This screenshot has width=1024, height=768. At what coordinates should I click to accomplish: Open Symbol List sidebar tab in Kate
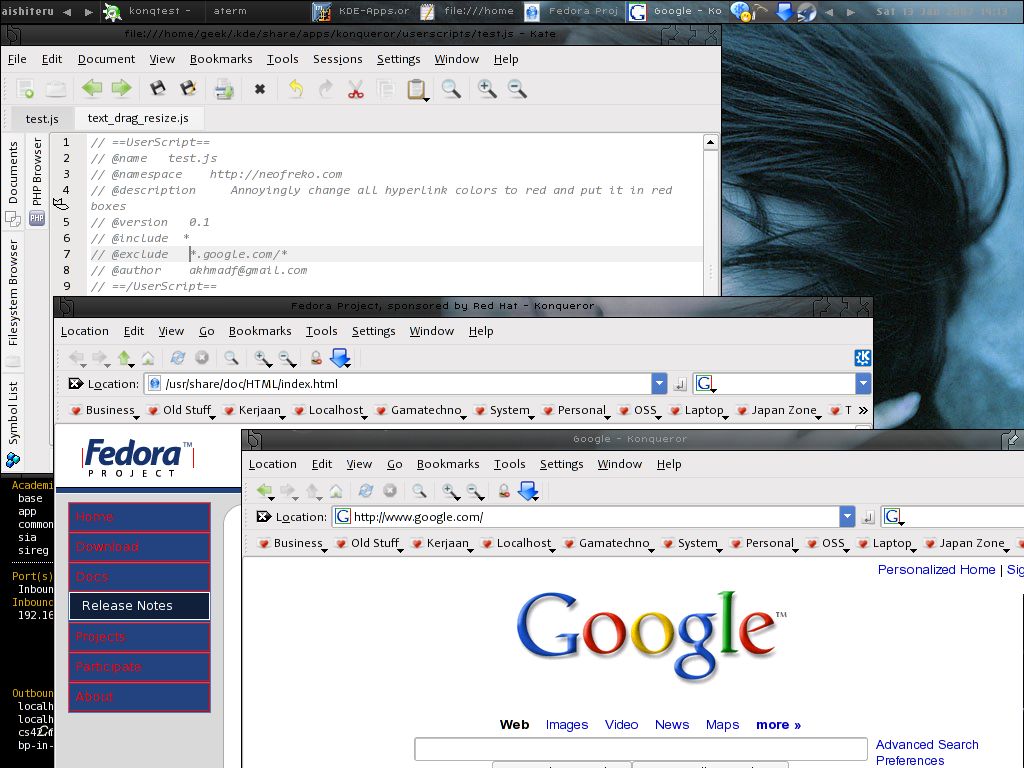click(x=14, y=423)
